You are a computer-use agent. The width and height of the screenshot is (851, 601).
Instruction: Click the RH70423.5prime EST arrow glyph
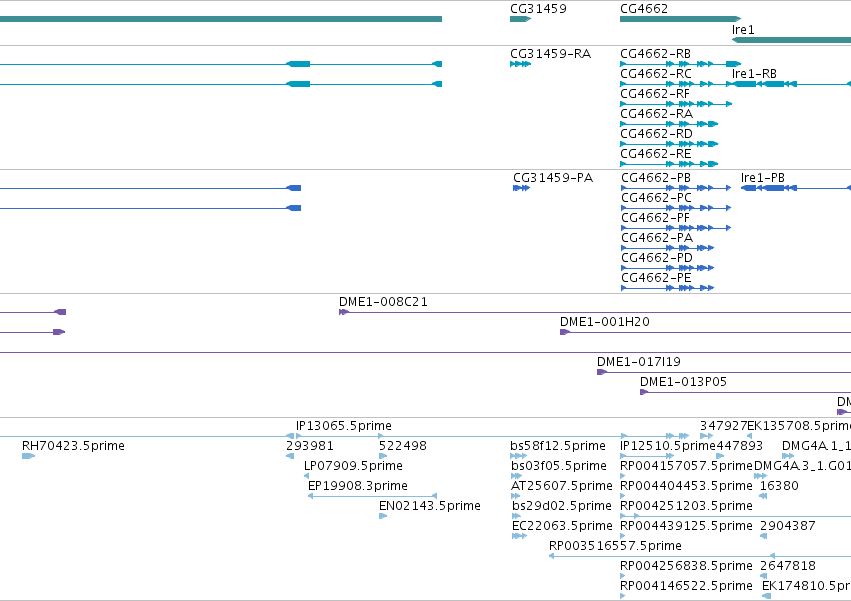click(29, 456)
